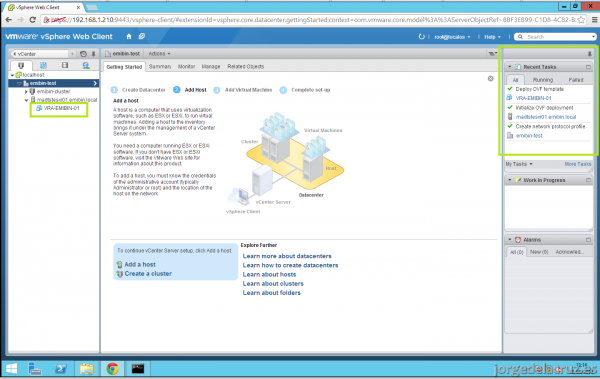Collapse the emibin-test datacenter node
Viewport: 600px width, 379px height.
point(19,83)
